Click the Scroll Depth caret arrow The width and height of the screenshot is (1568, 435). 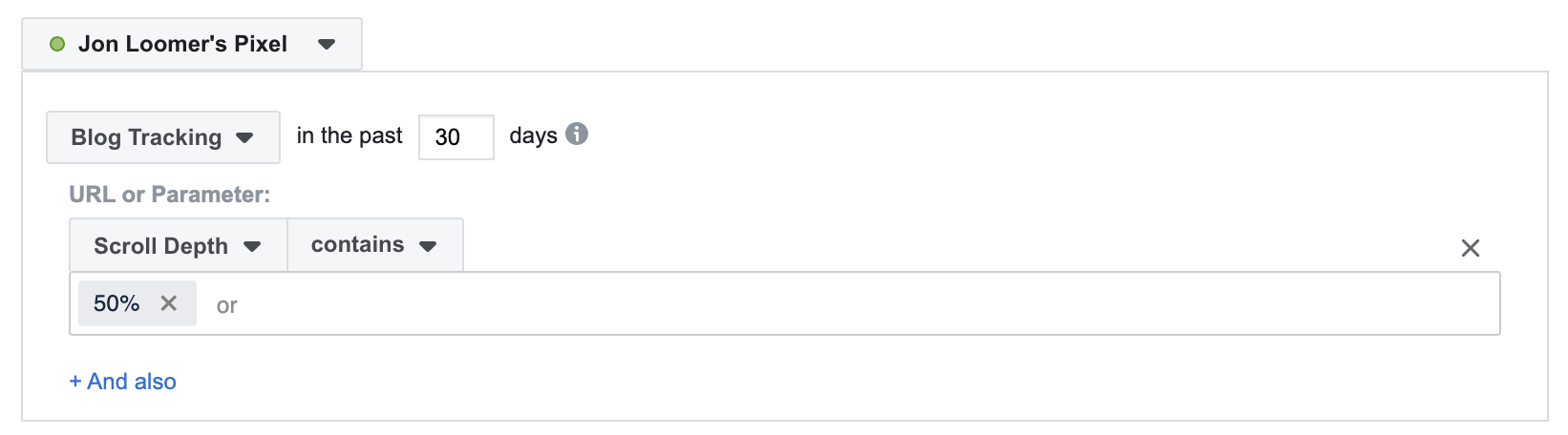click(252, 246)
